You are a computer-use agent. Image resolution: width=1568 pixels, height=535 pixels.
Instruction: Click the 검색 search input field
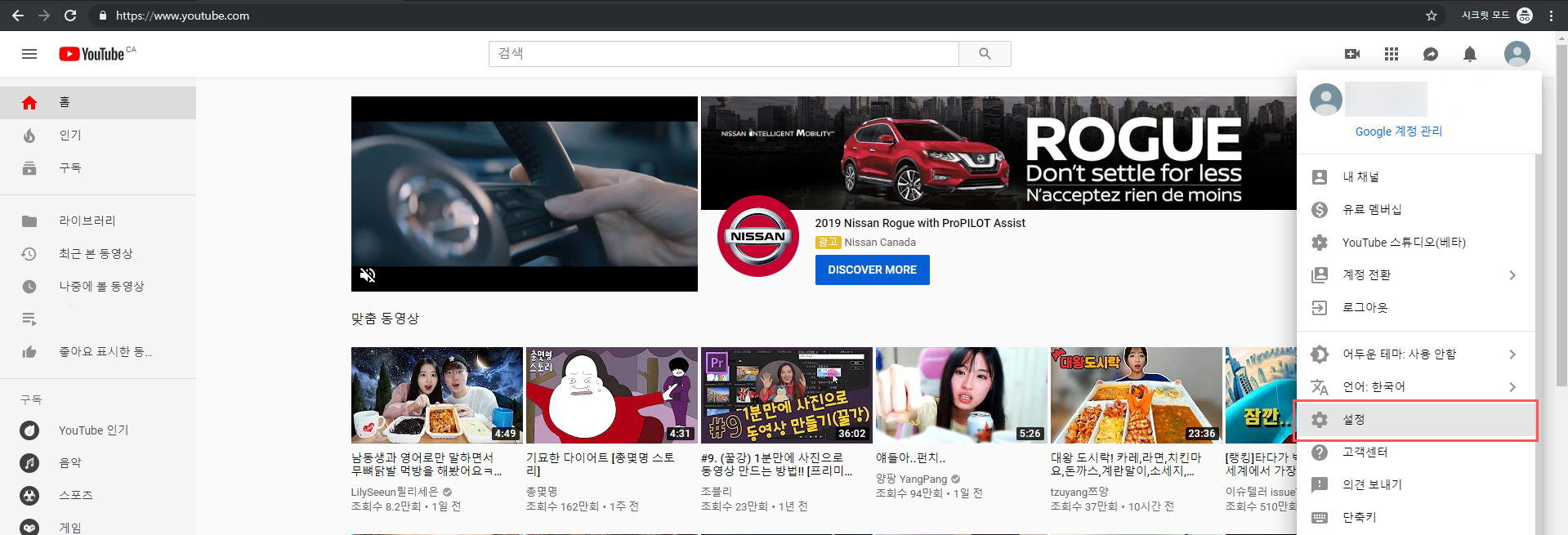[x=724, y=54]
